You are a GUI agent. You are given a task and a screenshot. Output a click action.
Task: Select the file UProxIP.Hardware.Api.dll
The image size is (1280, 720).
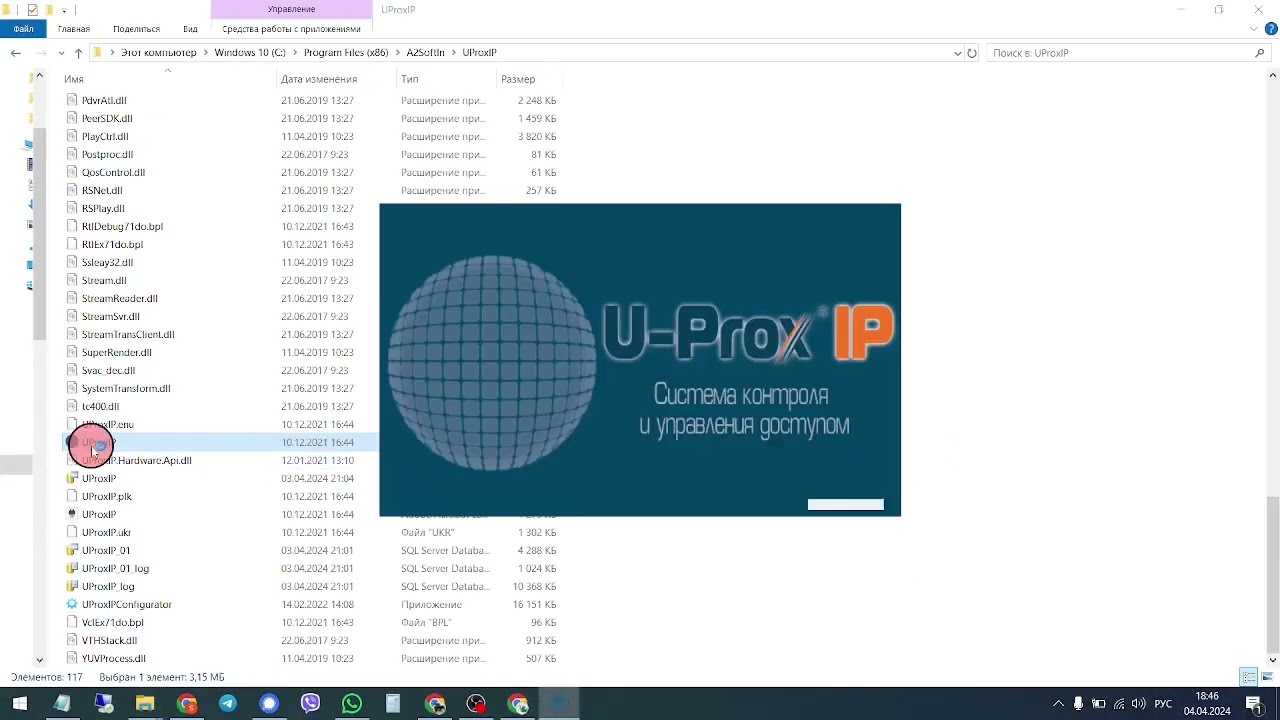(137, 460)
